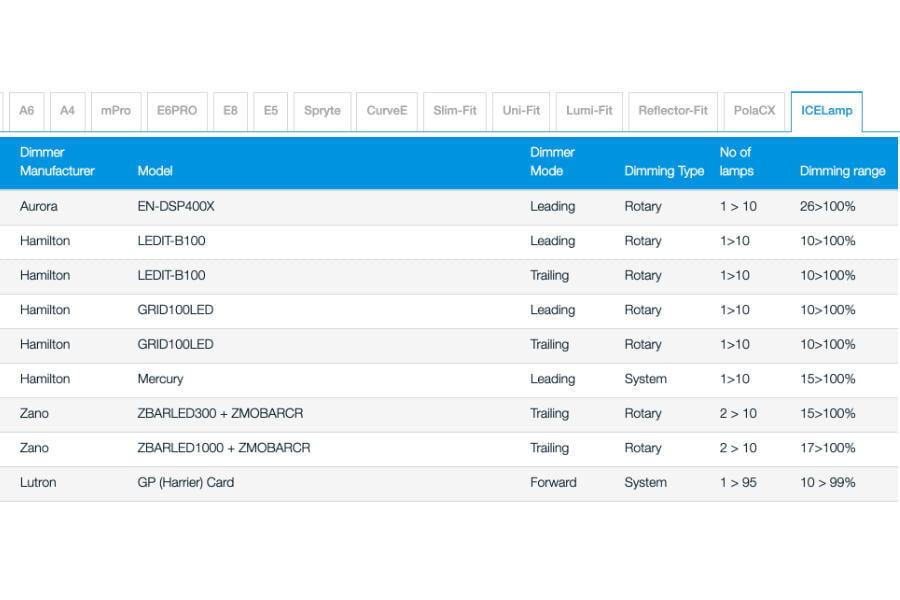Viewport: 900px width, 600px height.
Task: Click Trailing in the ZBARLED300 row
Action: click(x=549, y=413)
